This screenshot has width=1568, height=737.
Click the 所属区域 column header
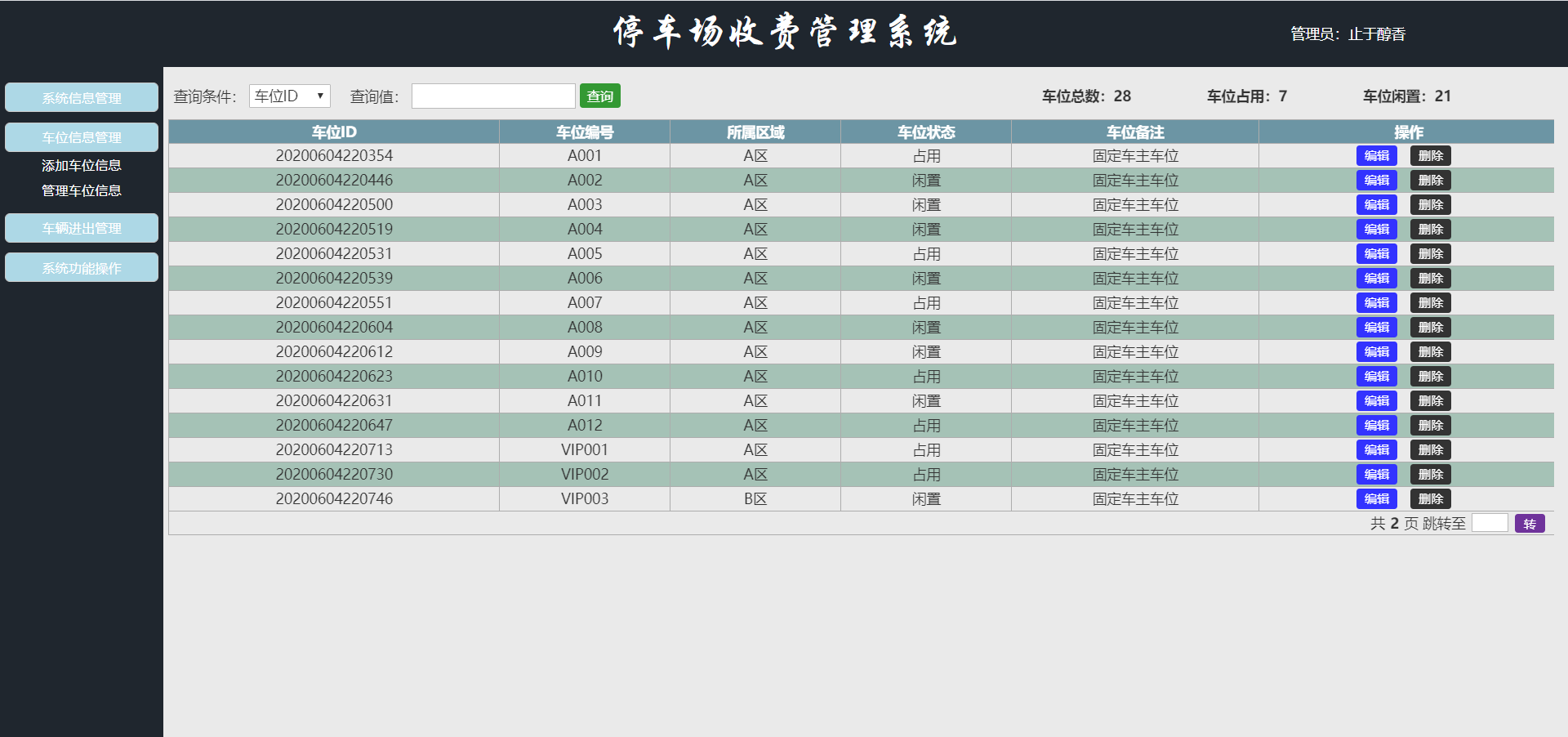pyautogui.click(x=755, y=132)
